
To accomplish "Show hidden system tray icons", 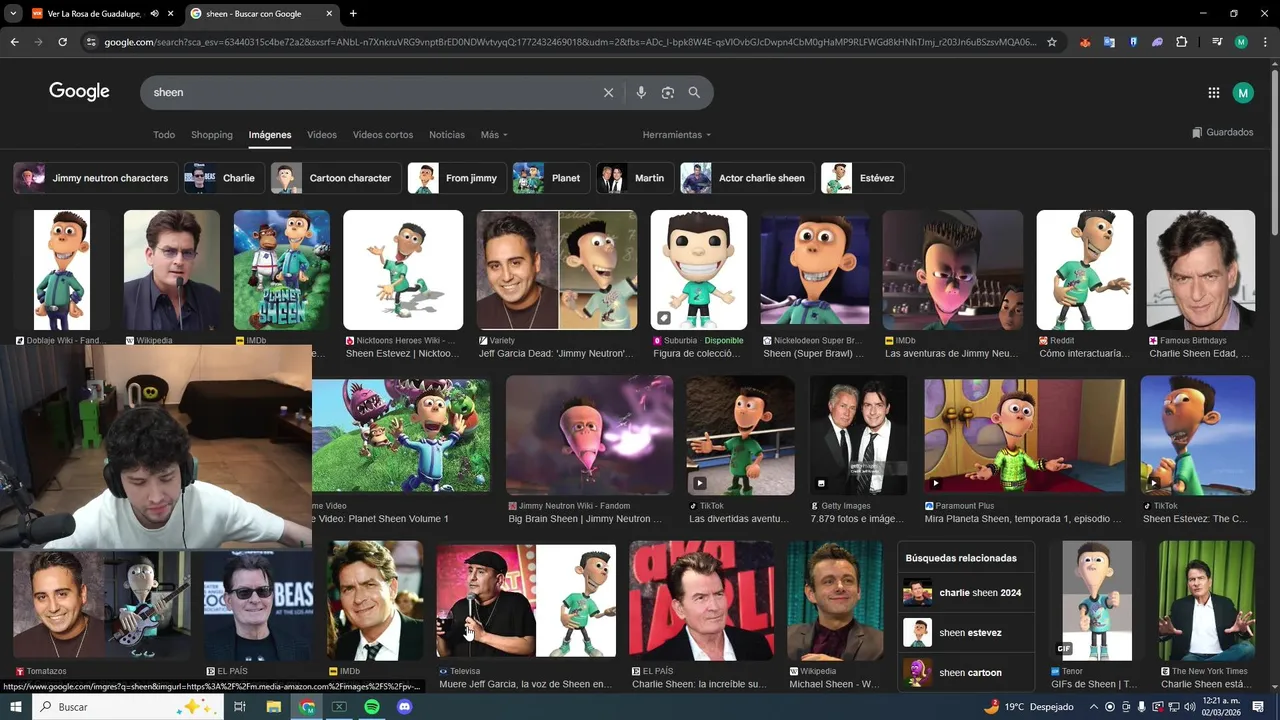I will point(1093,707).
